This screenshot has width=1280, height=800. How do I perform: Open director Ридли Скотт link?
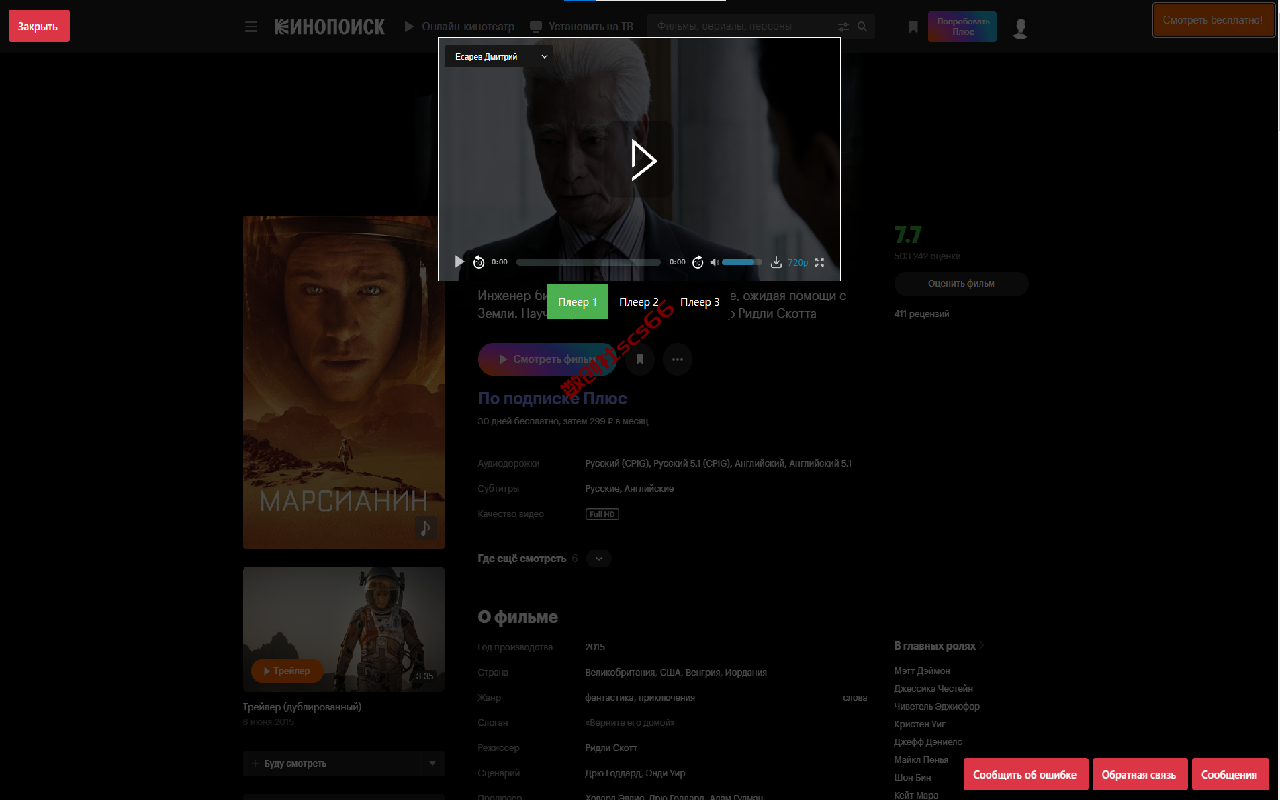click(611, 748)
